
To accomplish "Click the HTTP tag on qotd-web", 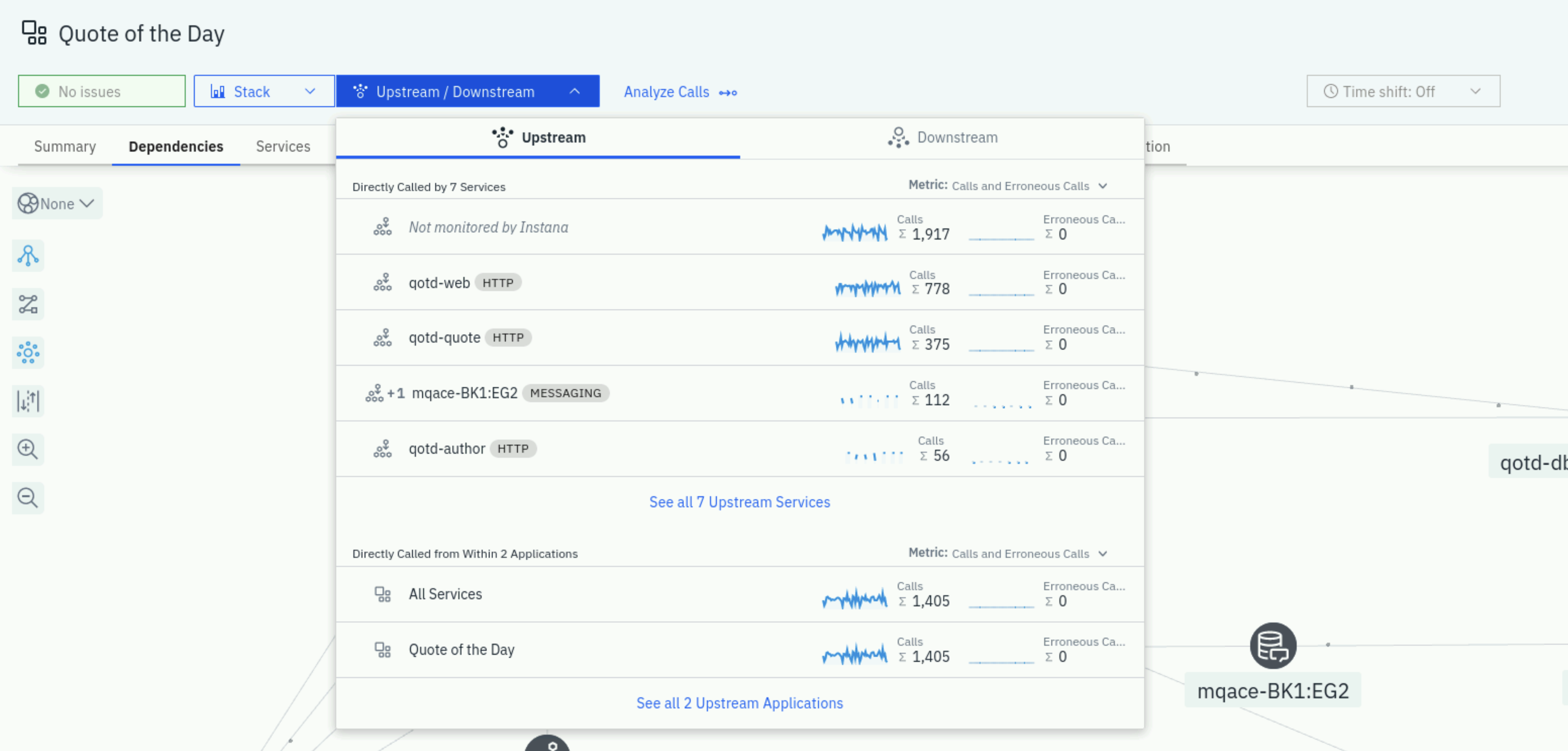I will [498, 282].
